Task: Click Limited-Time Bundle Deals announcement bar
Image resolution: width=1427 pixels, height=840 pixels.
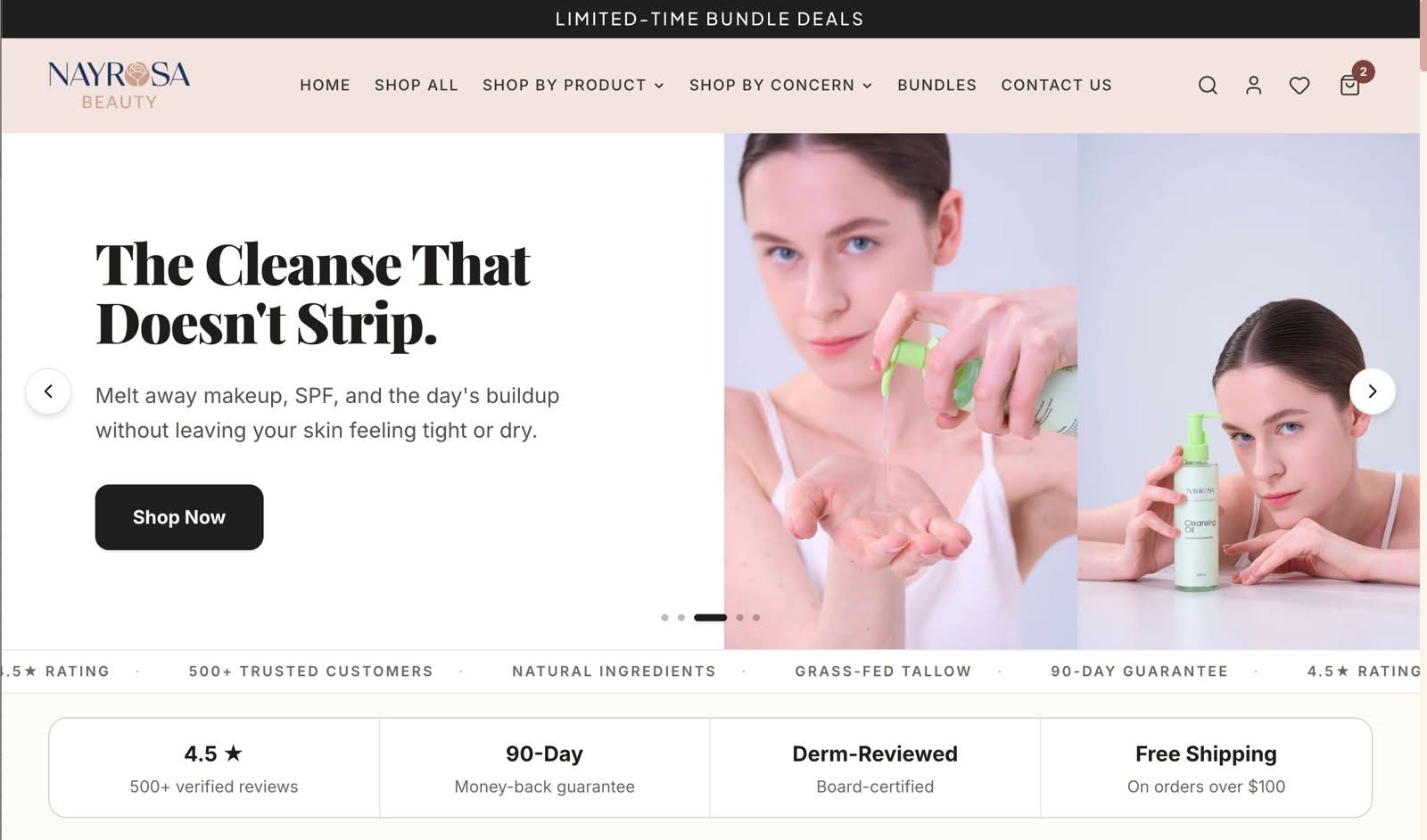Action: (x=710, y=19)
